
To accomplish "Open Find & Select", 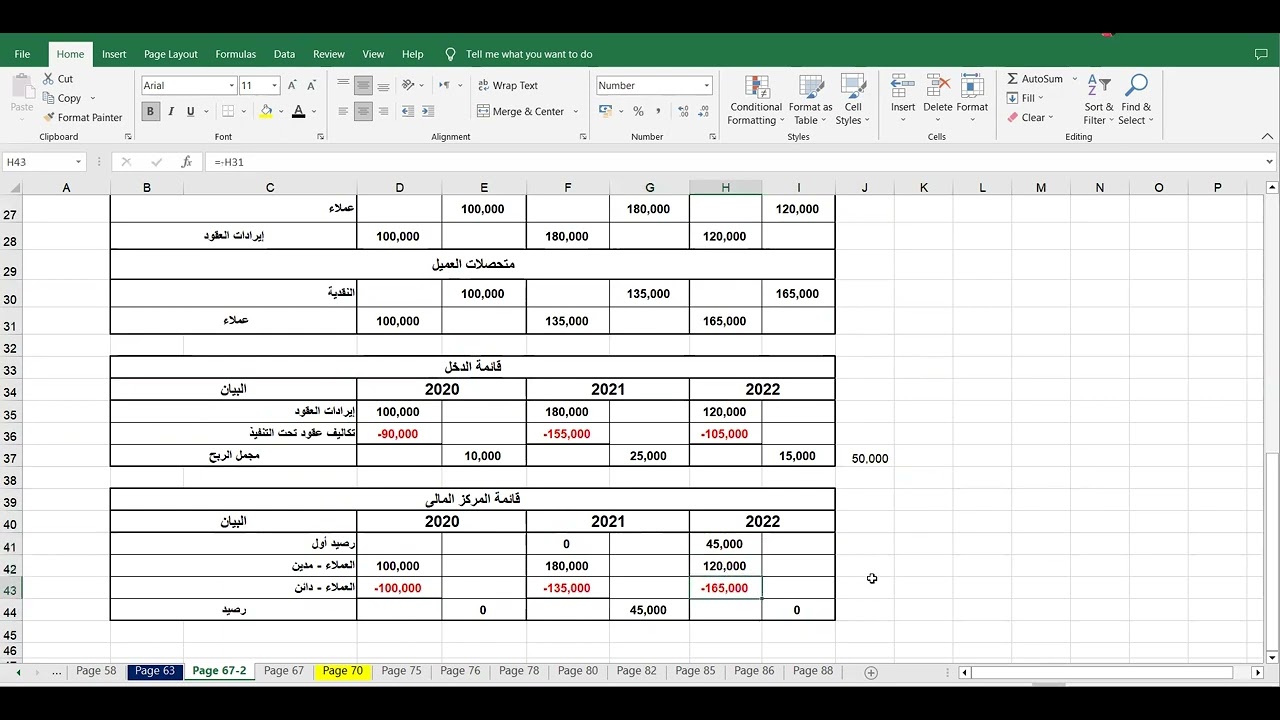I will coord(1136,100).
